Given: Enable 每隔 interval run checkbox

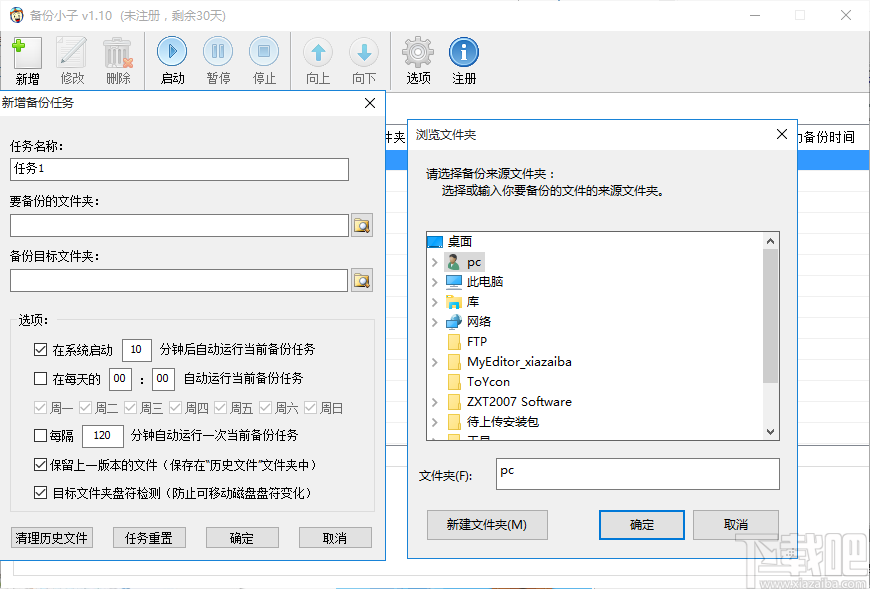Looking at the screenshot, I should (x=41, y=435).
